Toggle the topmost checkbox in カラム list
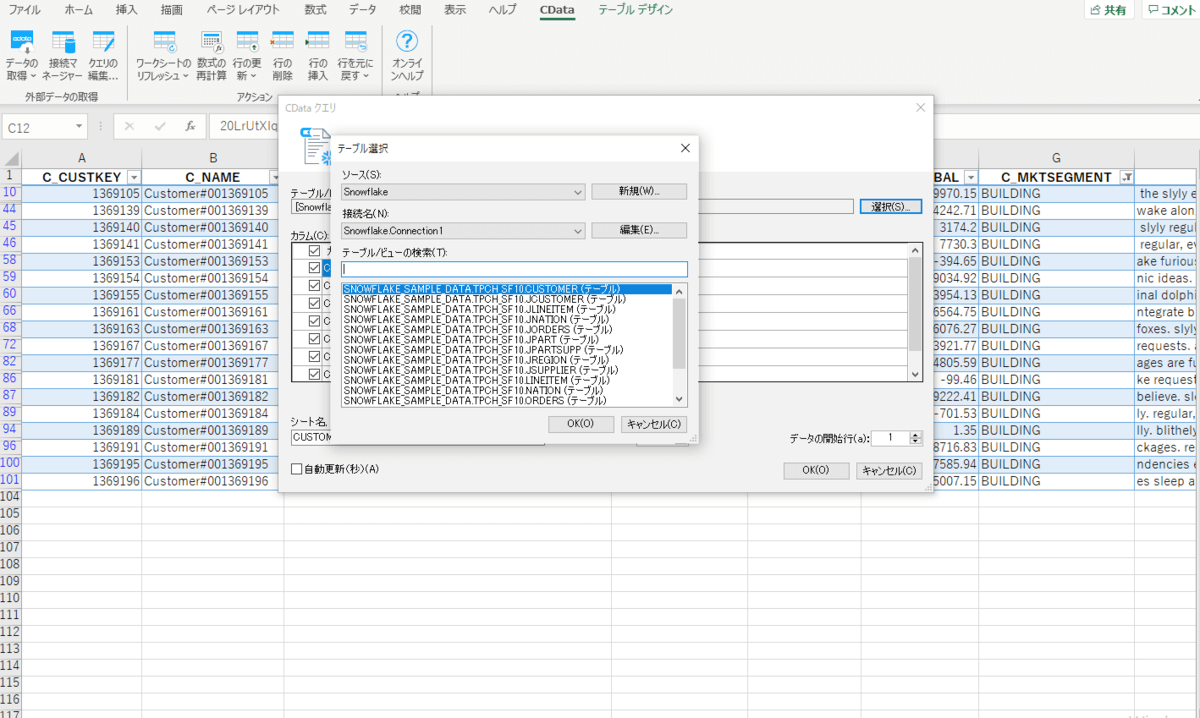The height and width of the screenshot is (718, 1200). 315,250
